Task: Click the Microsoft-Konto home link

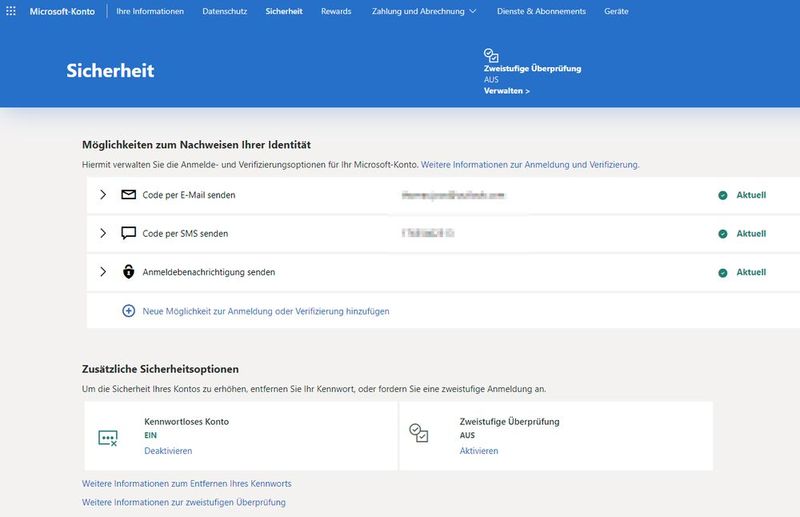Action: click(x=62, y=11)
